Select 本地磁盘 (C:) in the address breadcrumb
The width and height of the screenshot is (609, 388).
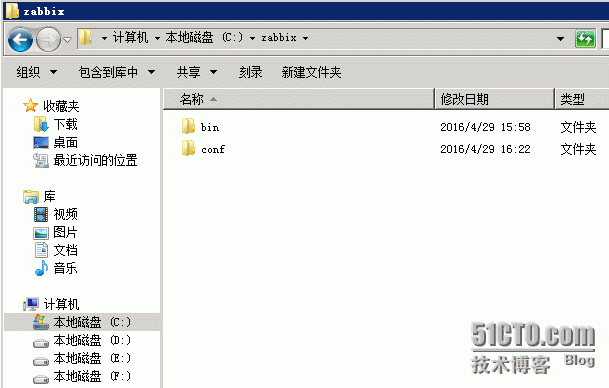204,38
